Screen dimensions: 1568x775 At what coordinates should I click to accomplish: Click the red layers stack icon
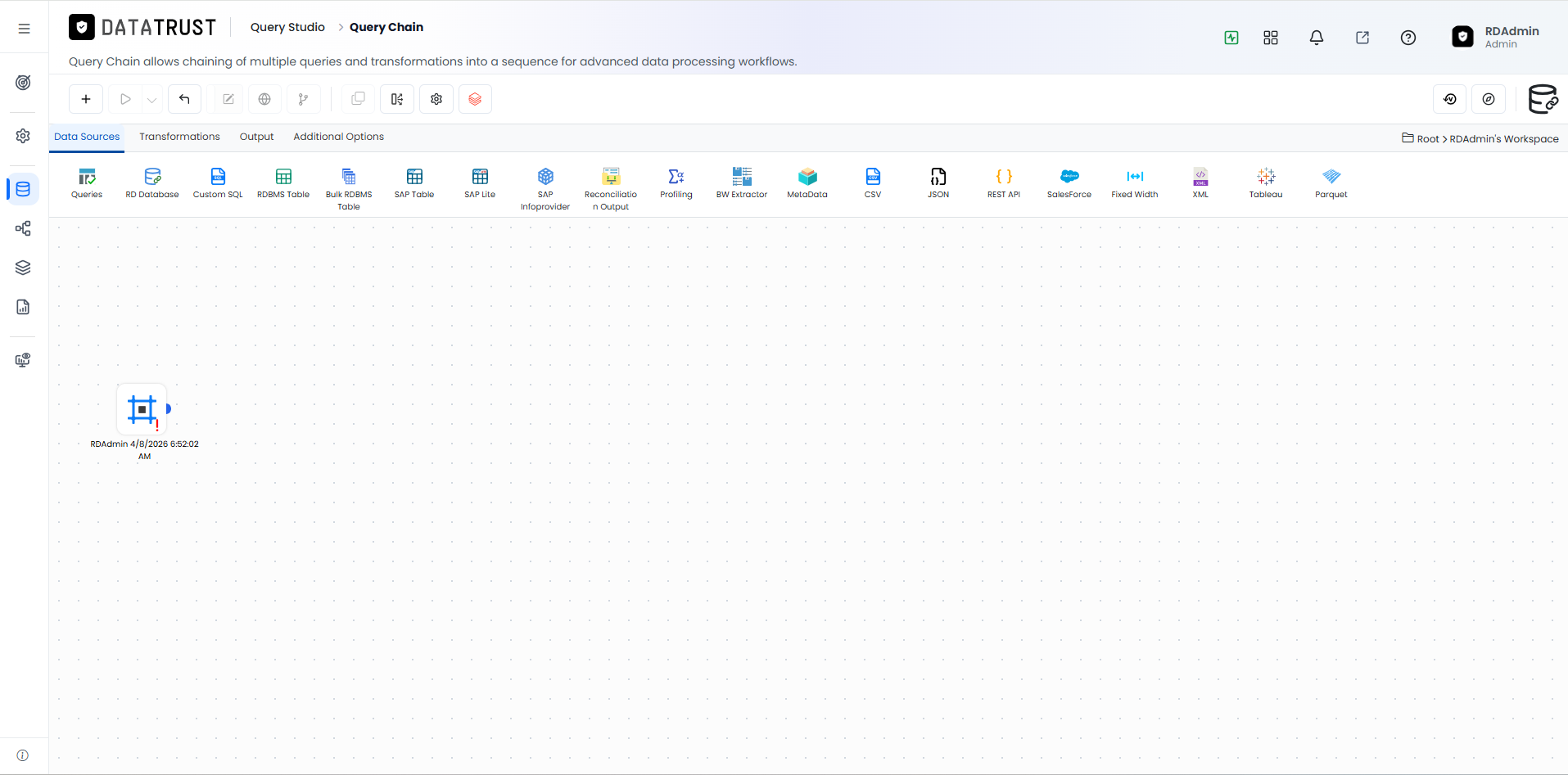475,99
